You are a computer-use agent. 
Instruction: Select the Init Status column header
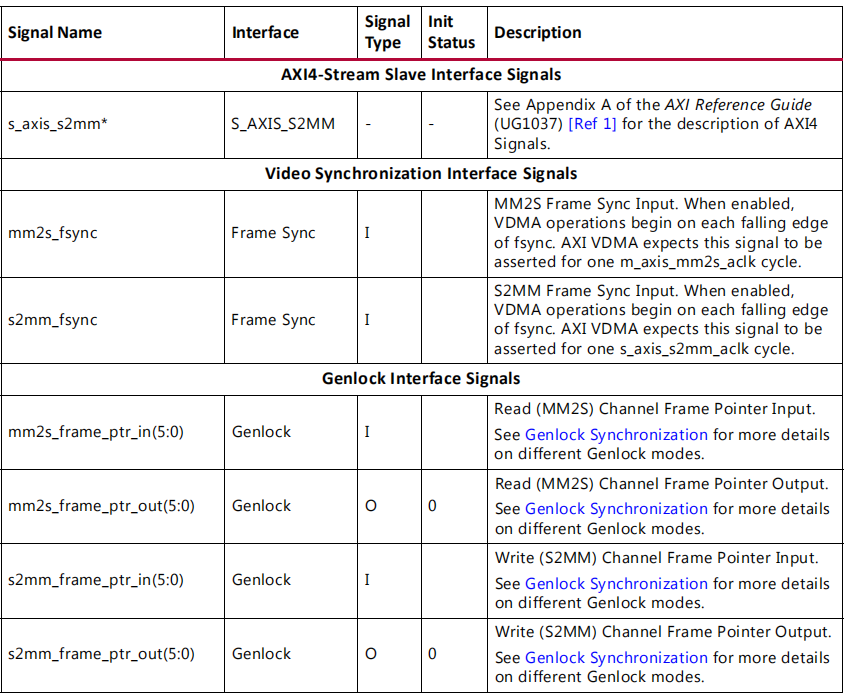pyautogui.click(x=450, y=32)
